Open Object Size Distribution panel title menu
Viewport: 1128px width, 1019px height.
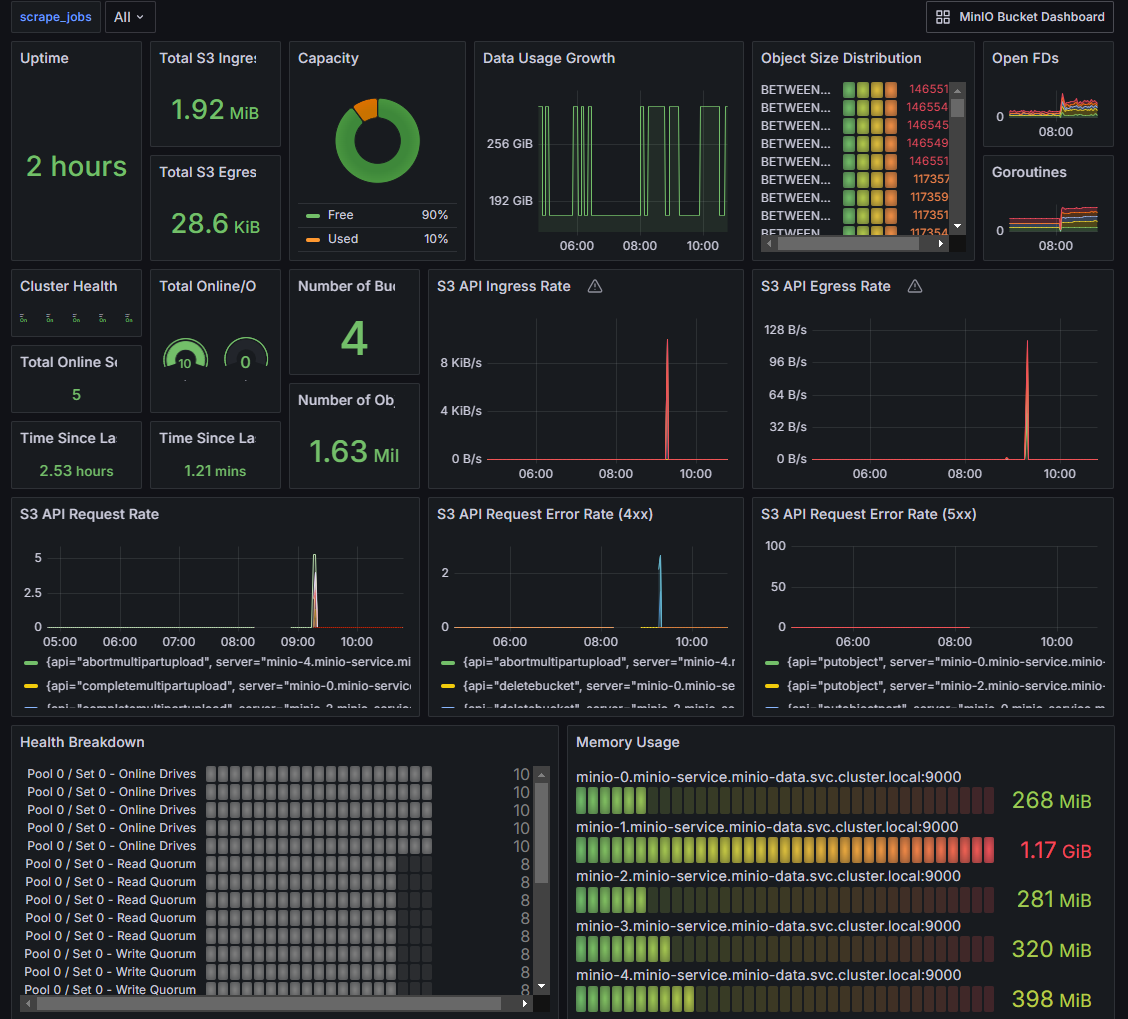click(x=841, y=58)
